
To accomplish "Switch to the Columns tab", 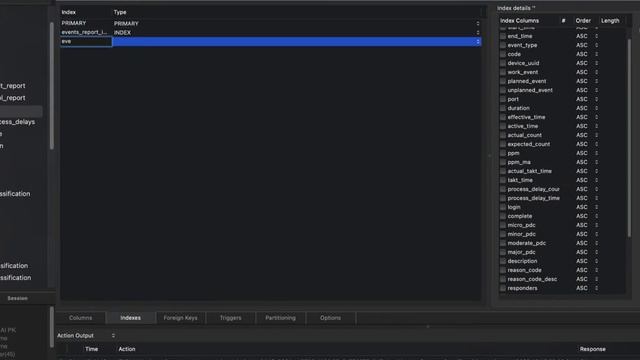I will 80,318.
